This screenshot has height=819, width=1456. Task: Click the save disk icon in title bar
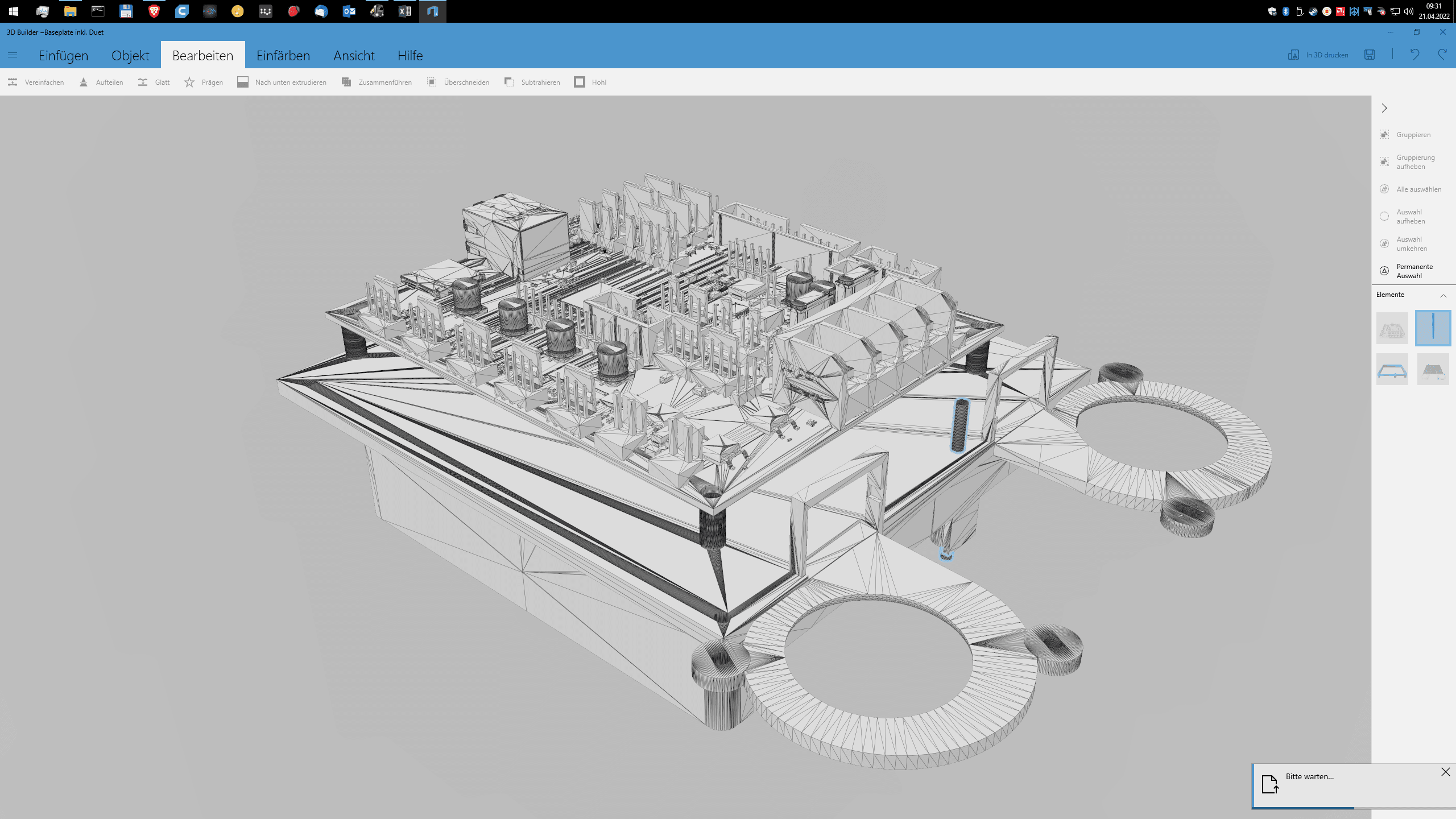(1370, 55)
